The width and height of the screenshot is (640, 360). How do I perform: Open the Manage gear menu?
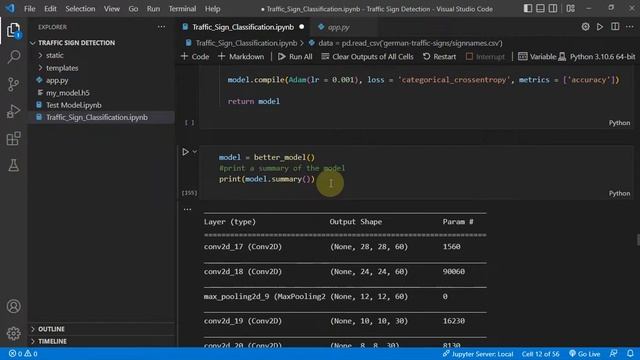click(13, 333)
